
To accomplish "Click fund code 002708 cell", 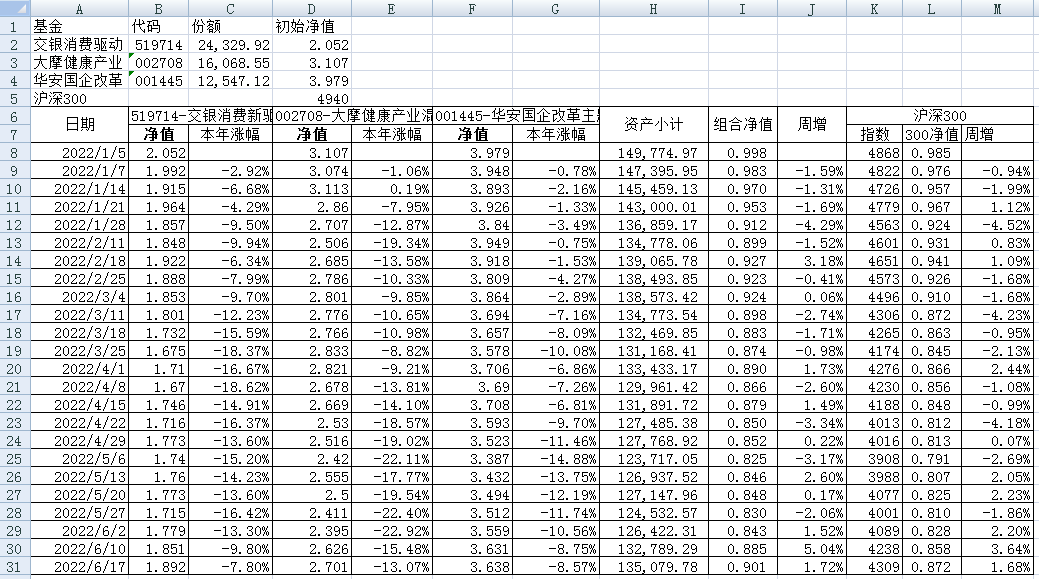I will (158, 62).
